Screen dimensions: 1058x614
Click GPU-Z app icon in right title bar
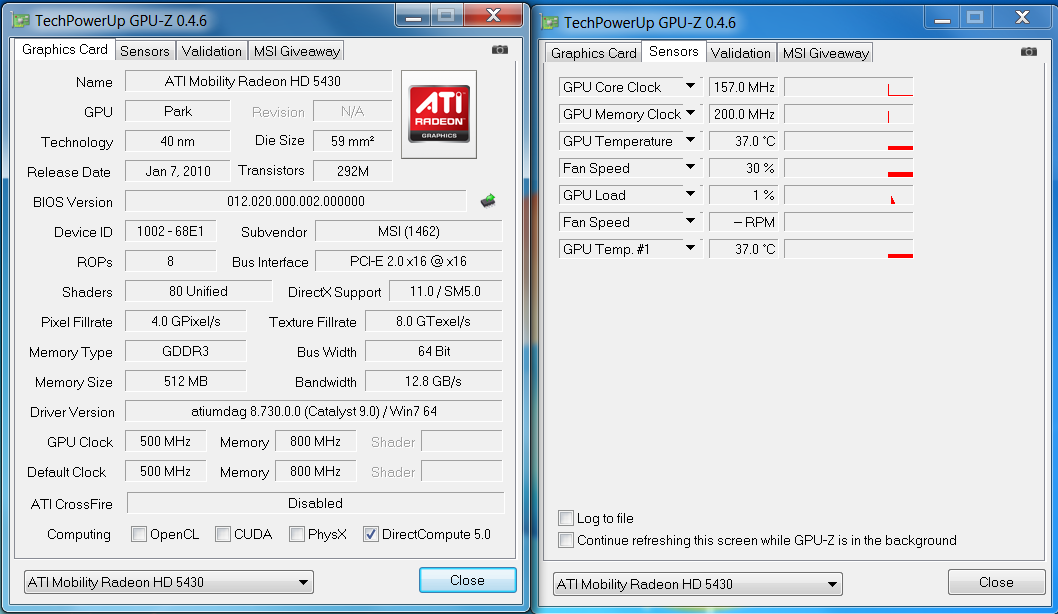coord(549,22)
